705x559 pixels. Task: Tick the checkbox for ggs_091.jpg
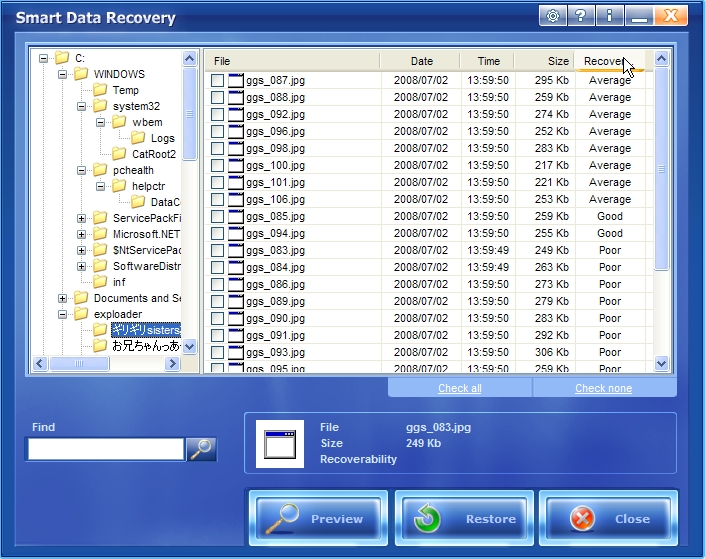[217, 335]
